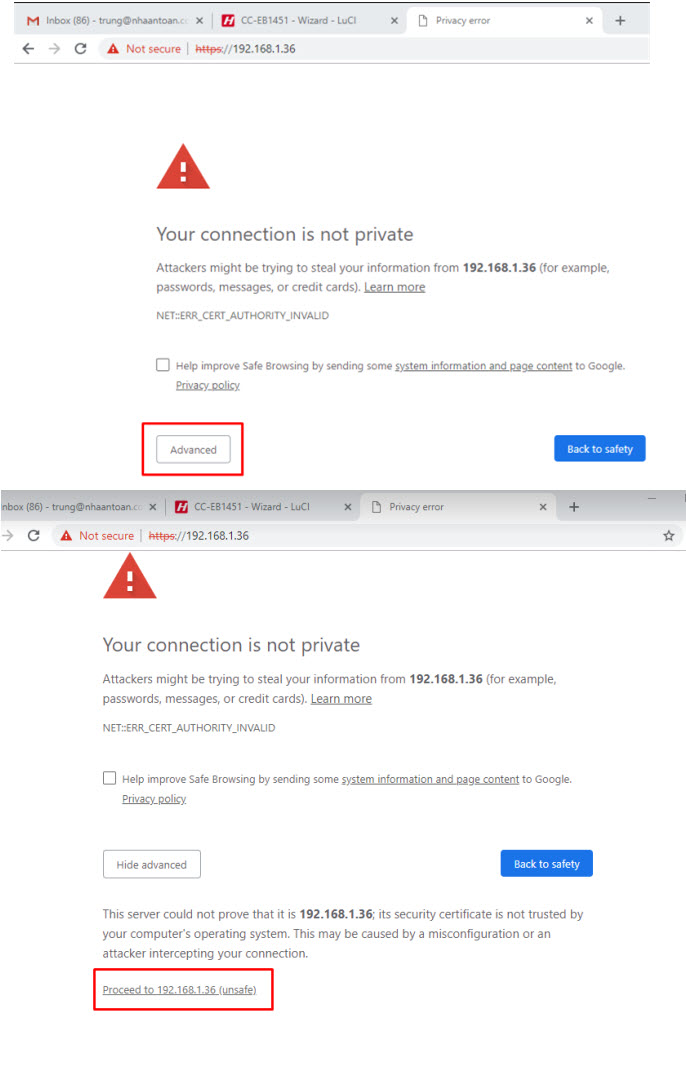Screen dimensions: 686x1085
Task: Expand details with the Advanced button
Action: tap(193, 450)
